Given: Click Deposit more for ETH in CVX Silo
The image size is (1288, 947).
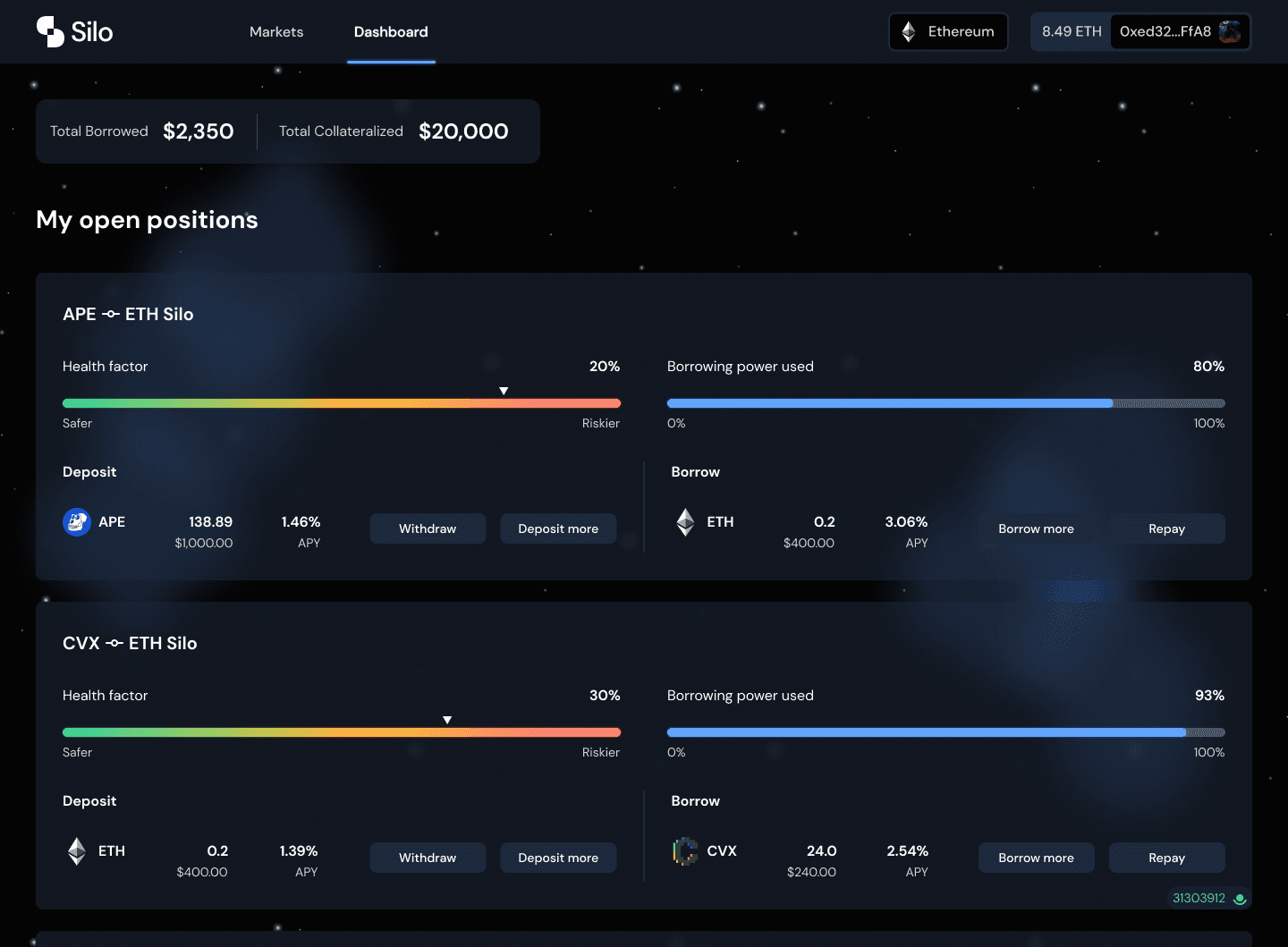Looking at the screenshot, I should (558, 858).
